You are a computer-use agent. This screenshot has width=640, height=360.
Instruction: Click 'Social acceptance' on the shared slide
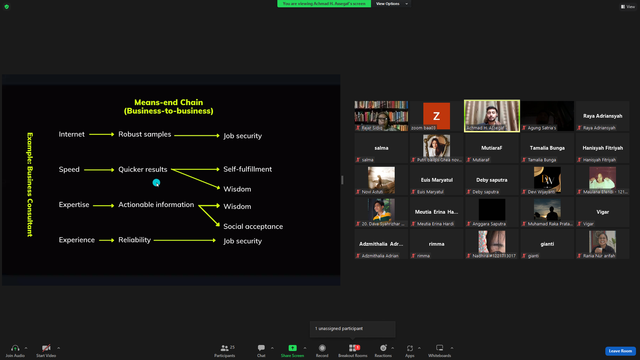253,227
